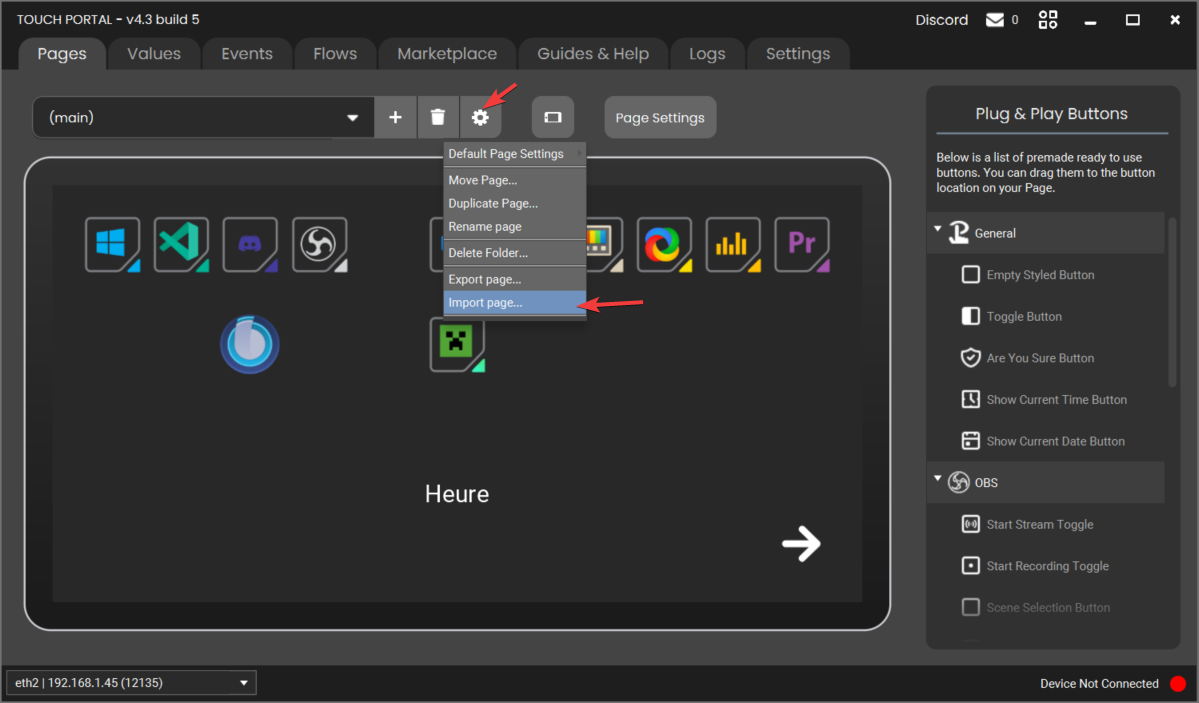Open the Settings tab
This screenshot has height=703, width=1199.
[x=798, y=54]
